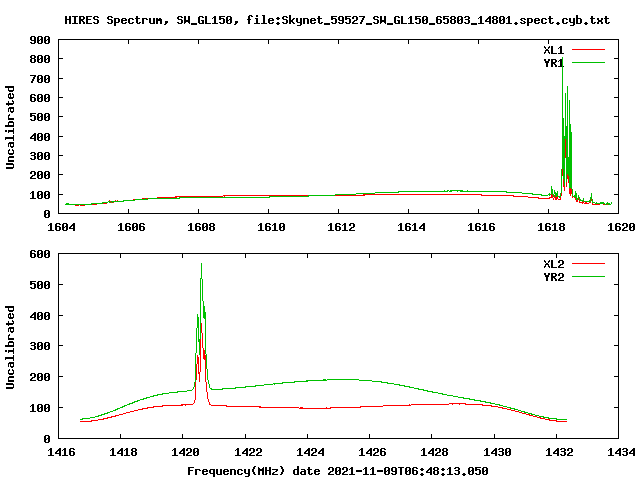Image resolution: width=640 pixels, height=480 pixels.
Task: Click the 1416 x-axis tick label
Action: pos(61,452)
